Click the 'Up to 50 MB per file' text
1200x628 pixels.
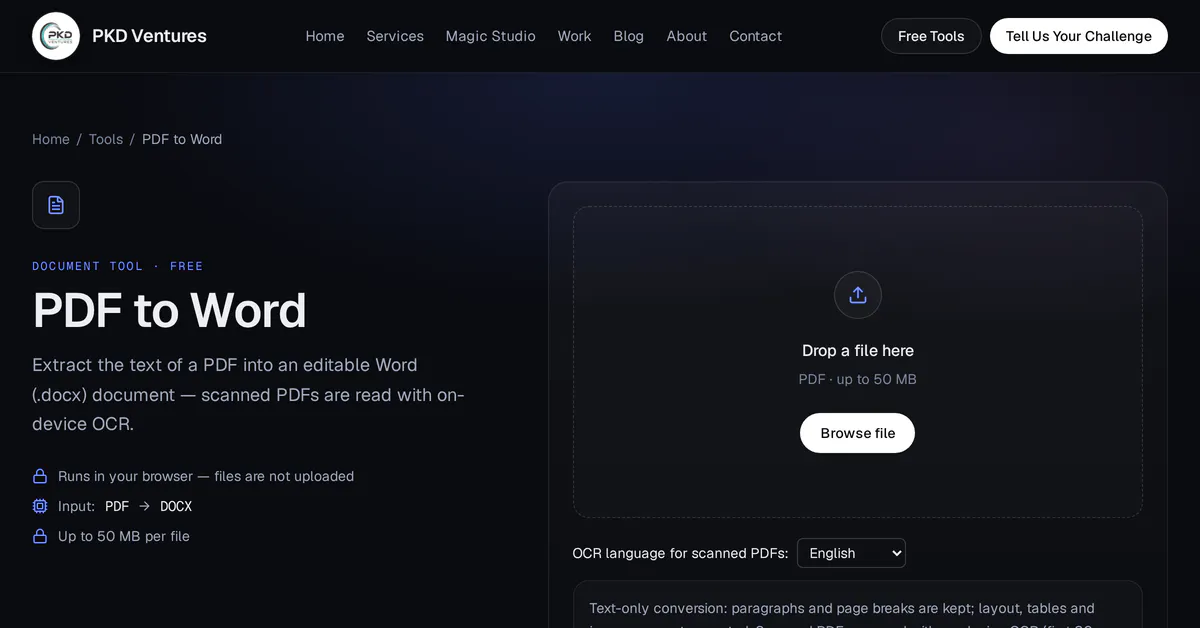tap(124, 536)
